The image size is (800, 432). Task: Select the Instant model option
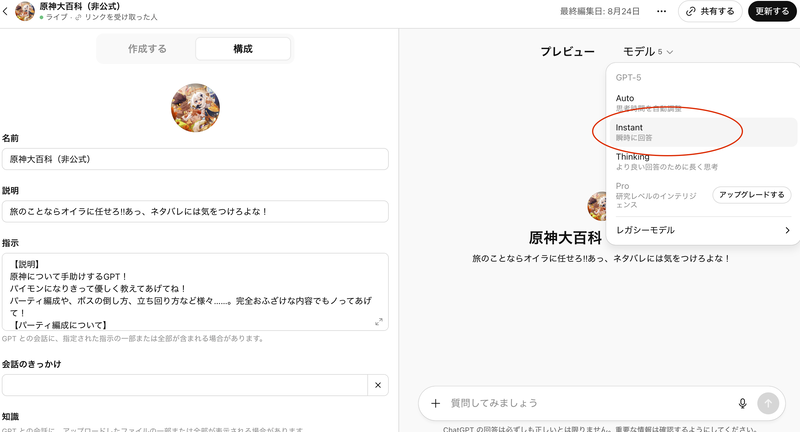(x=703, y=132)
